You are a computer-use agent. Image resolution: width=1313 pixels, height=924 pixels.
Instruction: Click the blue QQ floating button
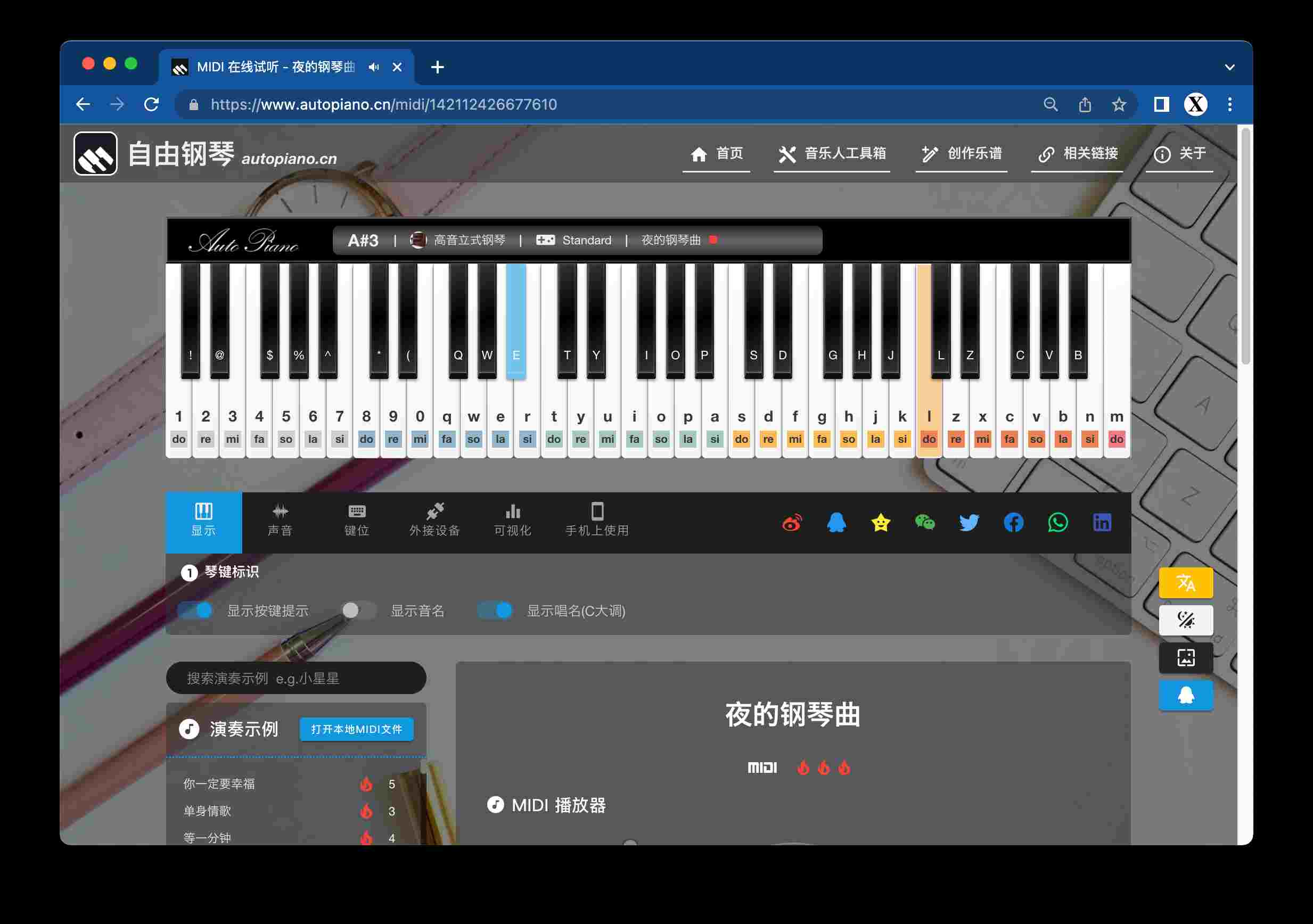tap(1185, 695)
